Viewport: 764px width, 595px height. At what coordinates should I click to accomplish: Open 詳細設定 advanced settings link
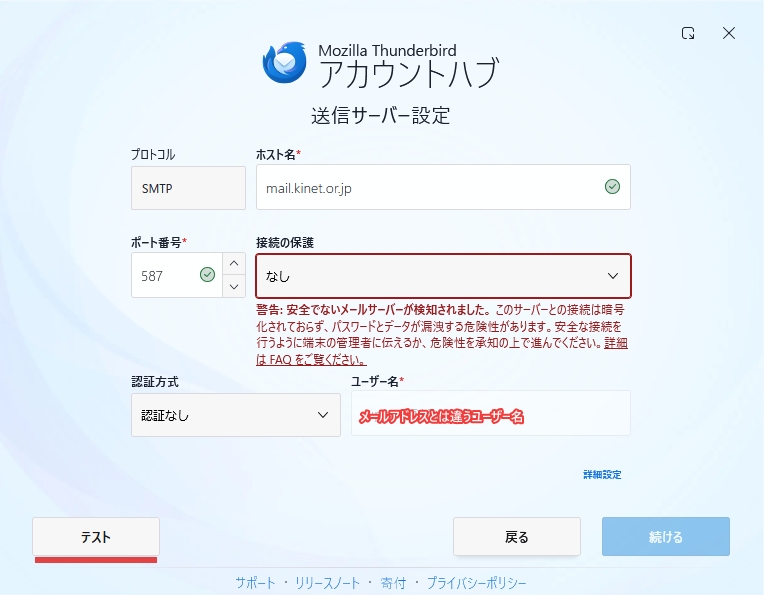(x=602, y=475)
